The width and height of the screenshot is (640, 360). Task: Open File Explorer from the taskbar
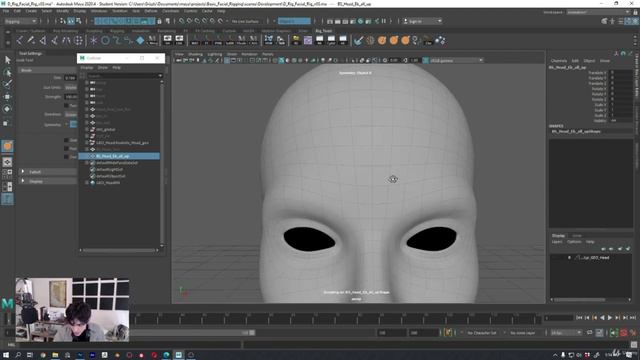click(x=55, y=355)
